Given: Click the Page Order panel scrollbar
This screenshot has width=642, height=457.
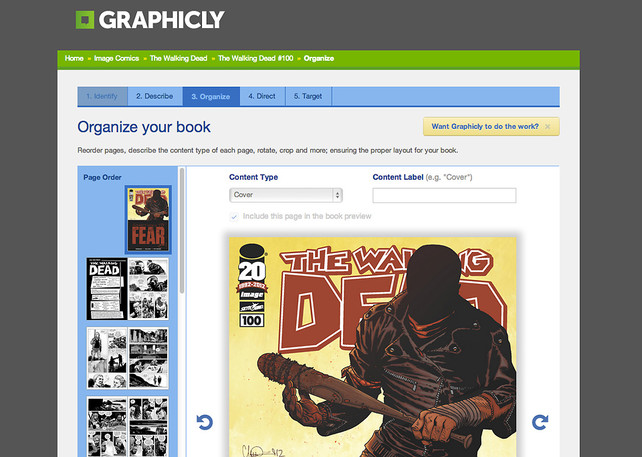Looking at the screenshot, I should coord(182,230).
